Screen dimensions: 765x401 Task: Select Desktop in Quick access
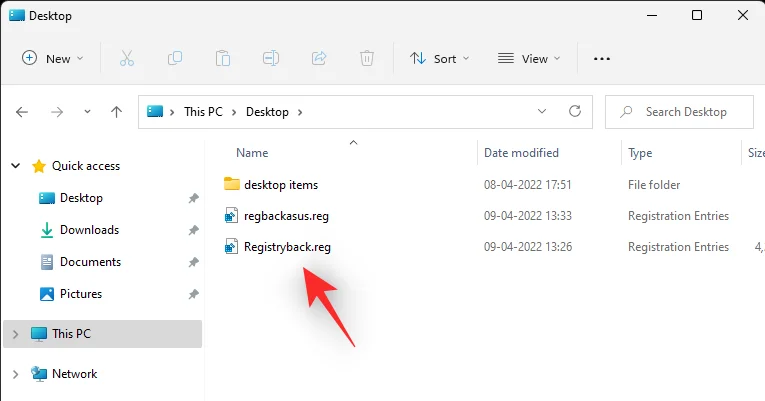[81, 198]
